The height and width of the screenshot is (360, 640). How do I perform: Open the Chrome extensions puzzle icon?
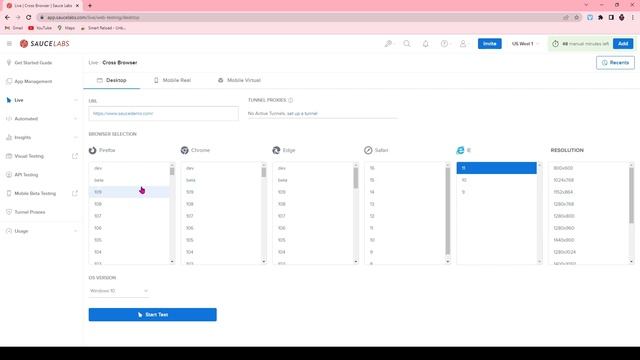[x=600, y=18]
